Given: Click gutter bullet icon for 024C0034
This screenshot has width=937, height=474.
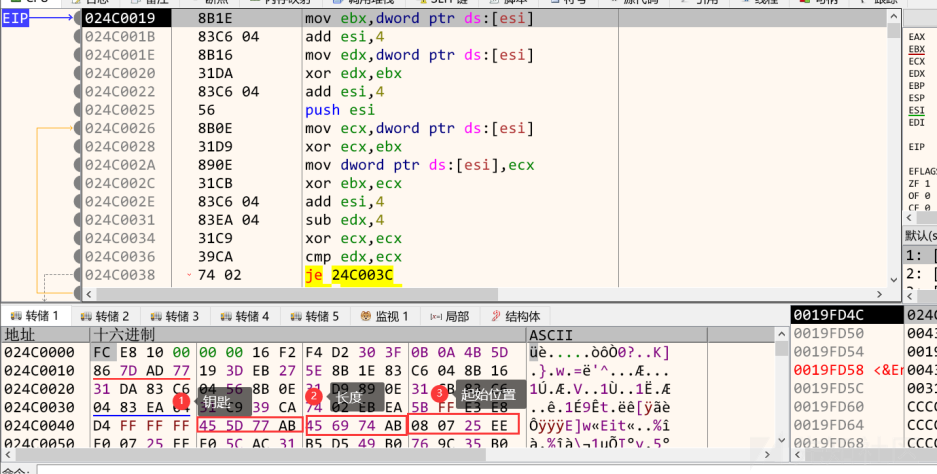Looking at the screenshot, I should click(77, 238).
